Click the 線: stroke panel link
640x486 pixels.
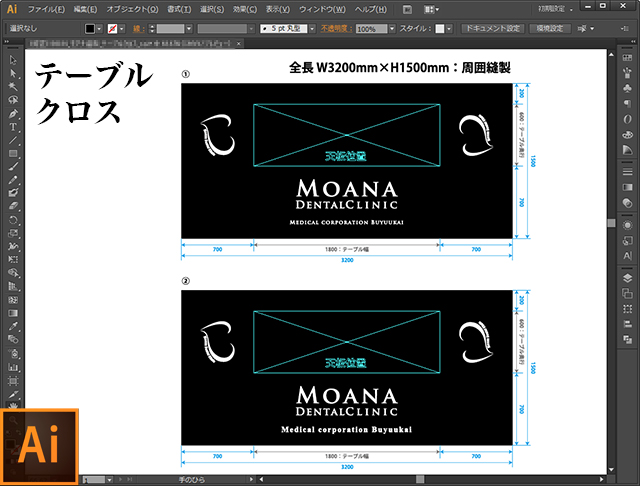(x=137, y=29)
